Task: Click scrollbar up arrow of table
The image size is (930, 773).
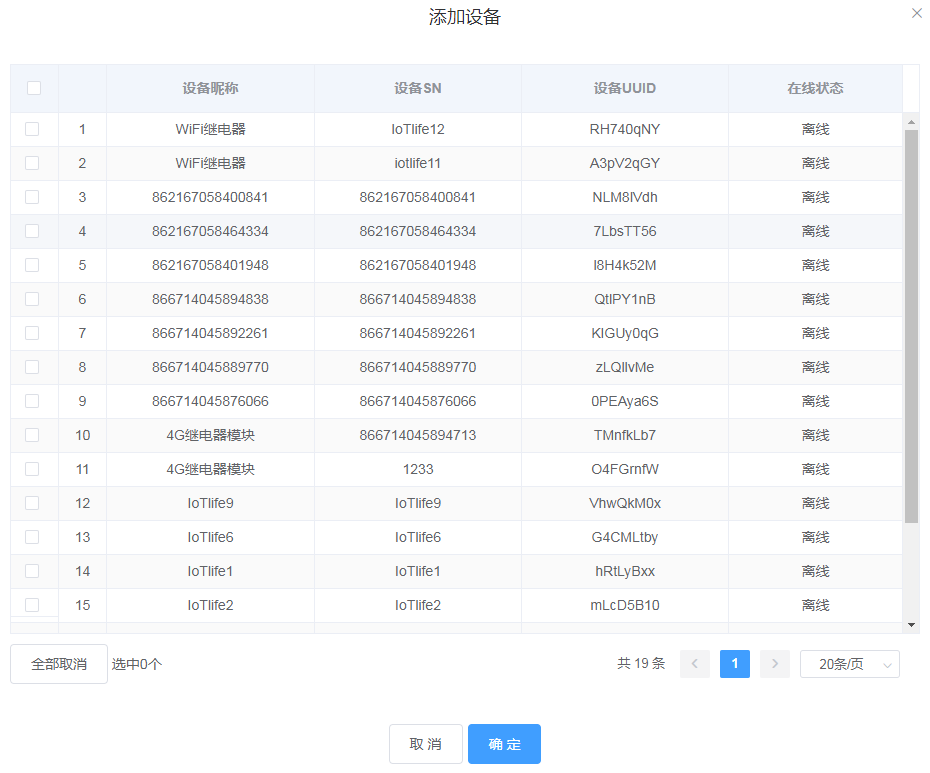Action: 911,122
